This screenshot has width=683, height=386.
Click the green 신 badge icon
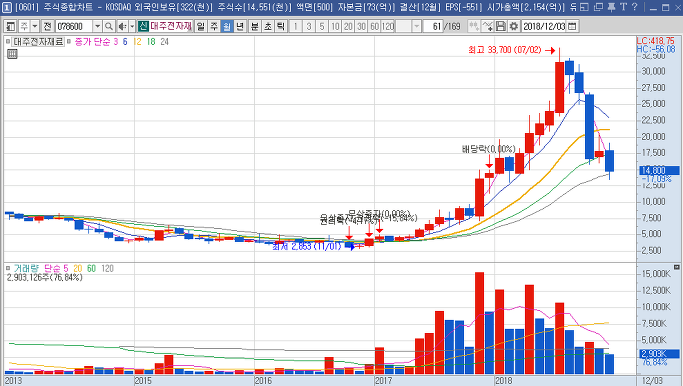[143, 27]
